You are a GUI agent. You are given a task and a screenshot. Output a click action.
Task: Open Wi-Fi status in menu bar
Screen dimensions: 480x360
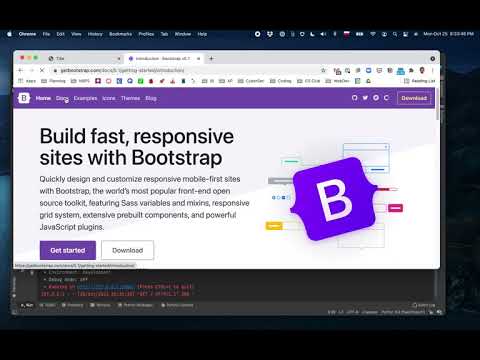coord(373,34)
